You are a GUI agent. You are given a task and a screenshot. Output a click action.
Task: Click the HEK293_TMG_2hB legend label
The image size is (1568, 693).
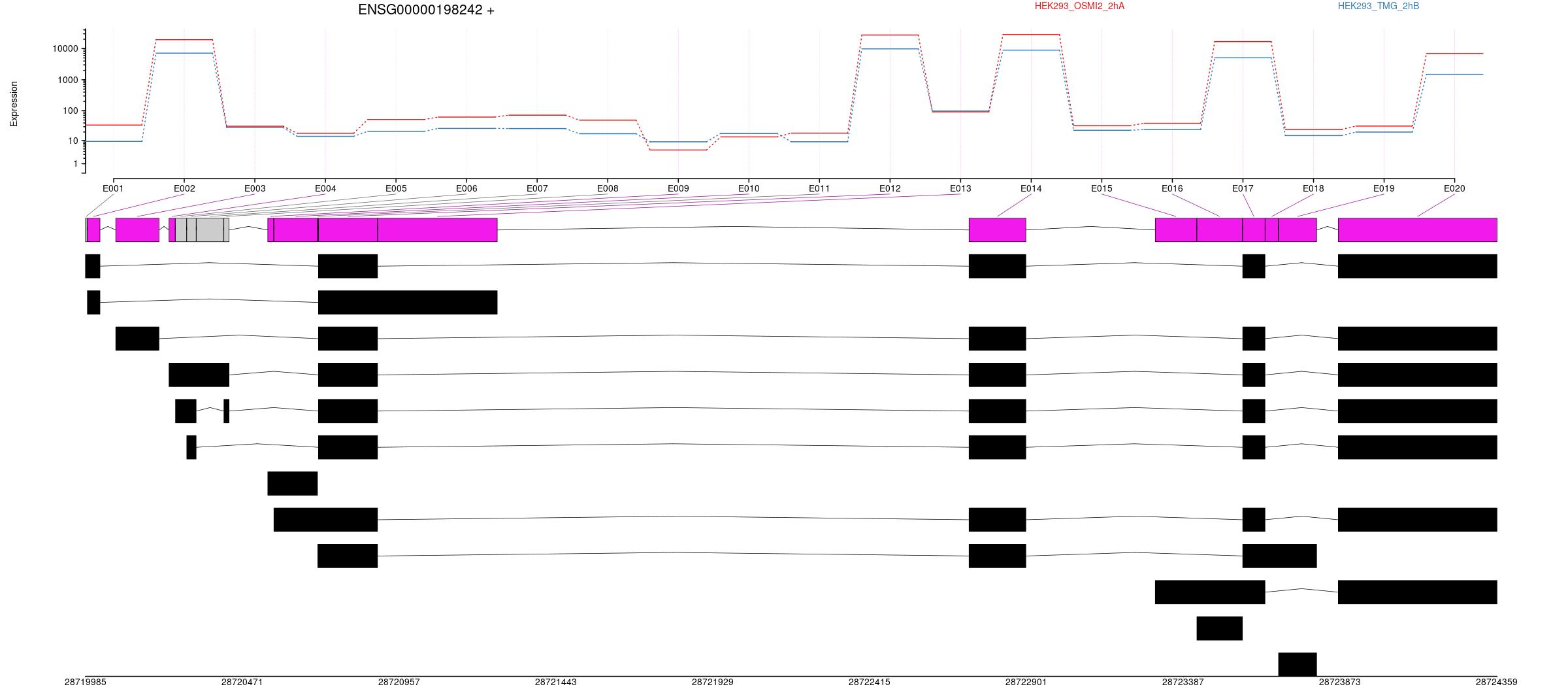coord(1379,6)
